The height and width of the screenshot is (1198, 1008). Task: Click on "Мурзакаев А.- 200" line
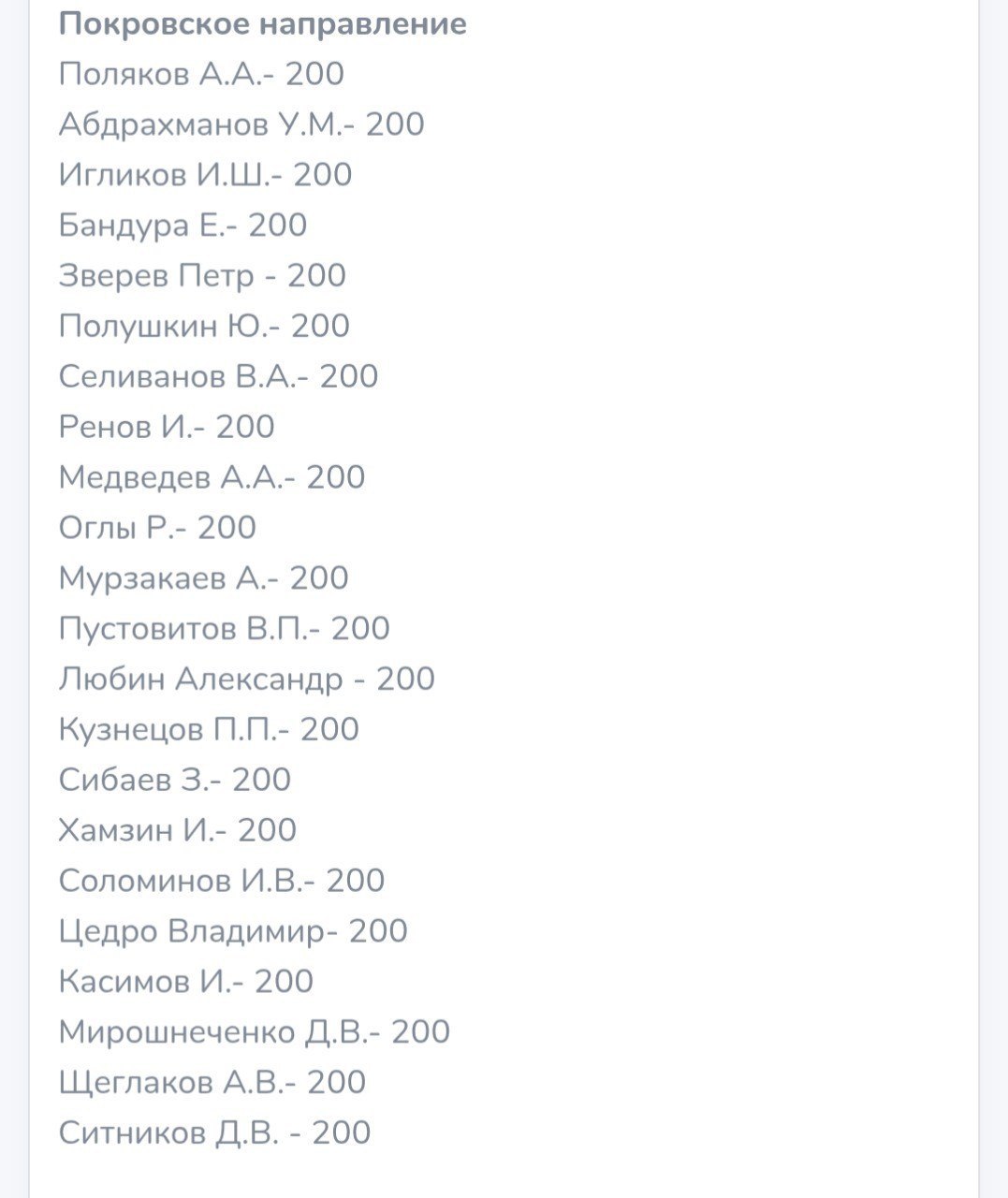pos(203,579)
